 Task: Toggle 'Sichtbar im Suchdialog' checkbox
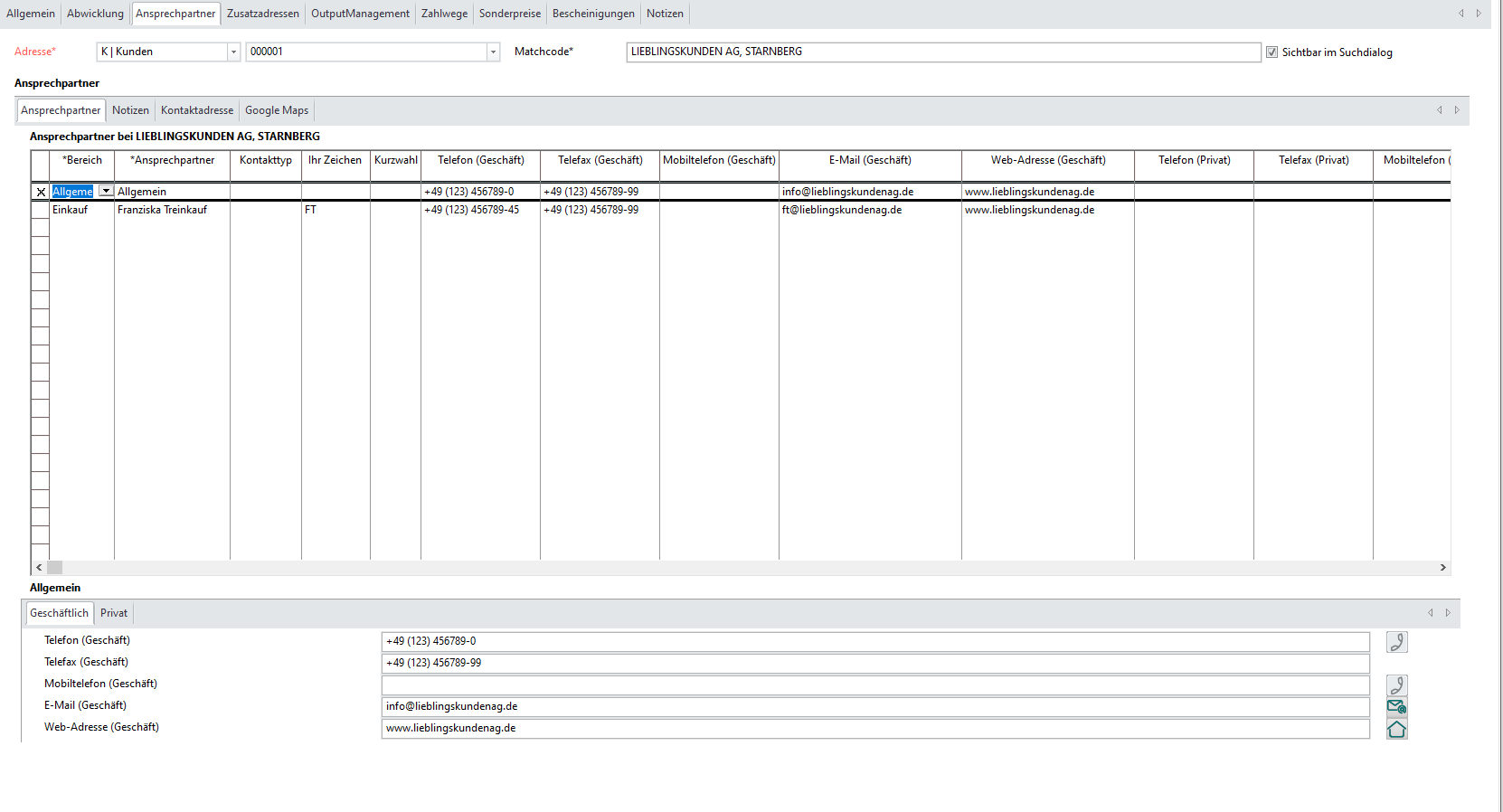[x=1271, y=52]
